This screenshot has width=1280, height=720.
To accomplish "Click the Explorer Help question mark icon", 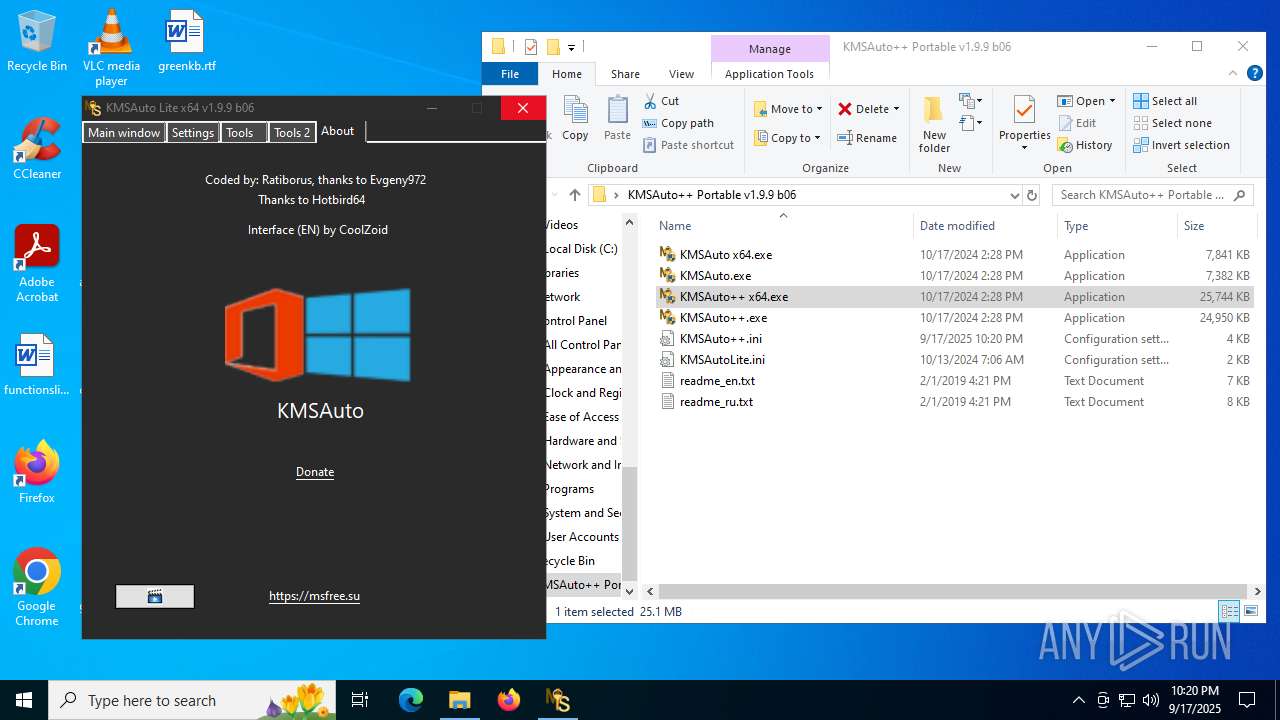I will tap(1254, 73).
